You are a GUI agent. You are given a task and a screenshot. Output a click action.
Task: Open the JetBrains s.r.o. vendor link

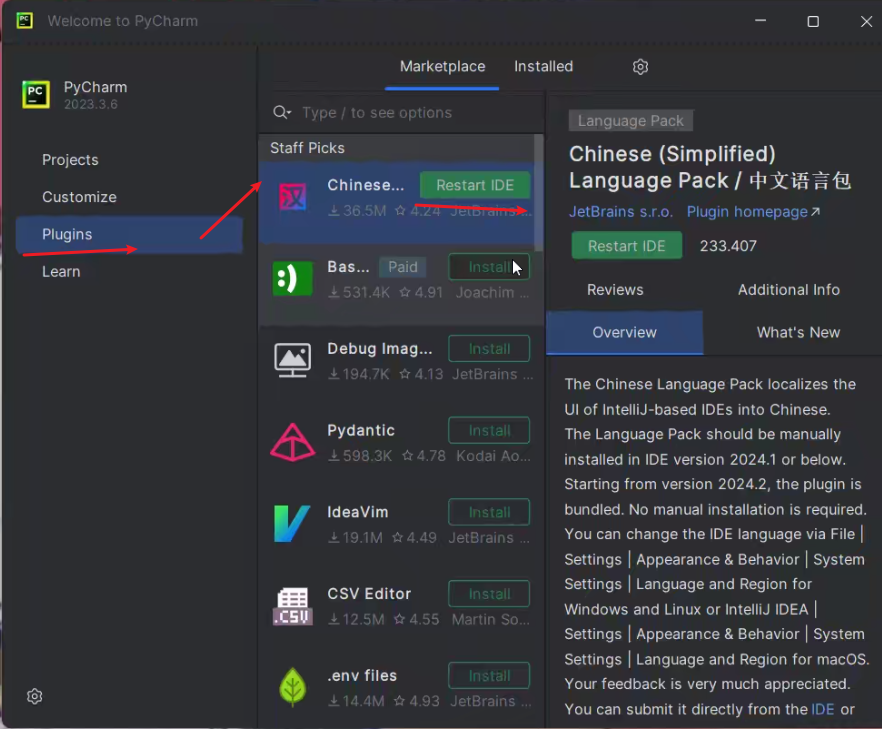pos(620,212)
